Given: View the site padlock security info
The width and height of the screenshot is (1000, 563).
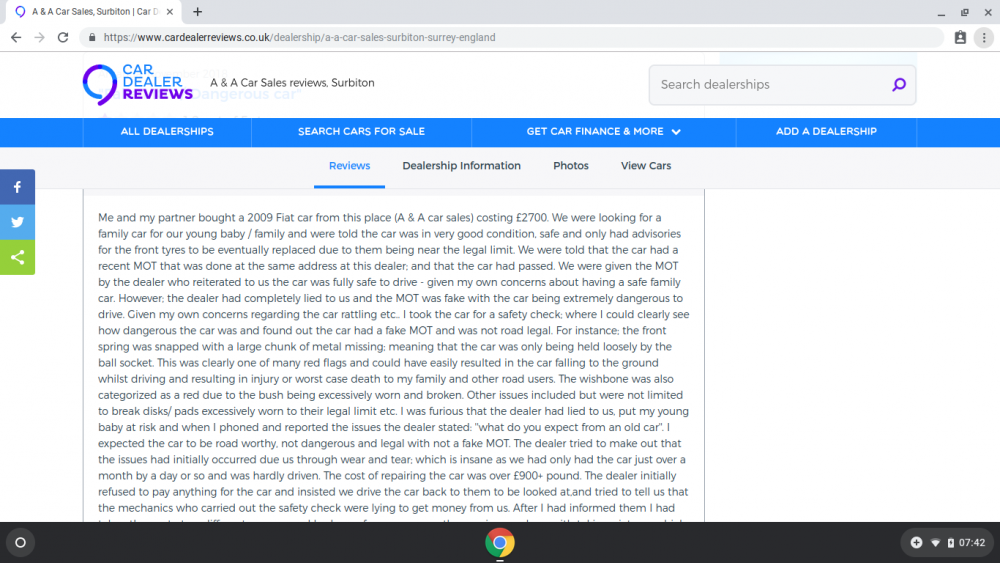Looking at the screenshot, I should tap(92, 38).
